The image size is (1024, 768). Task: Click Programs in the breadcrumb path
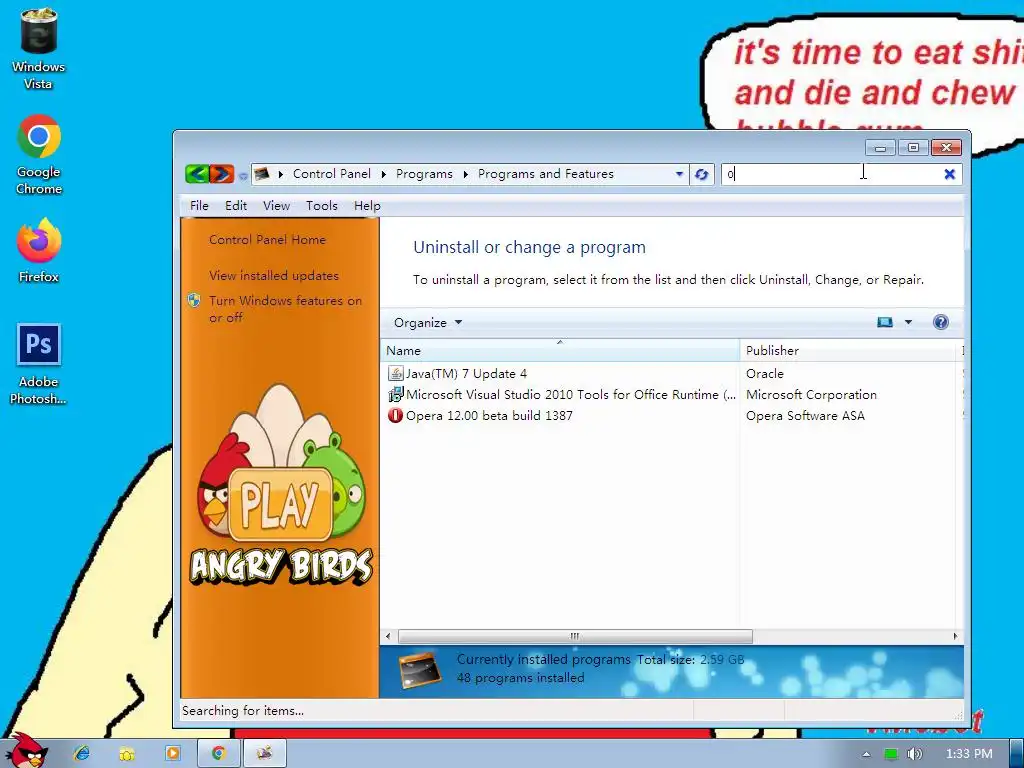tap(424, 174)
